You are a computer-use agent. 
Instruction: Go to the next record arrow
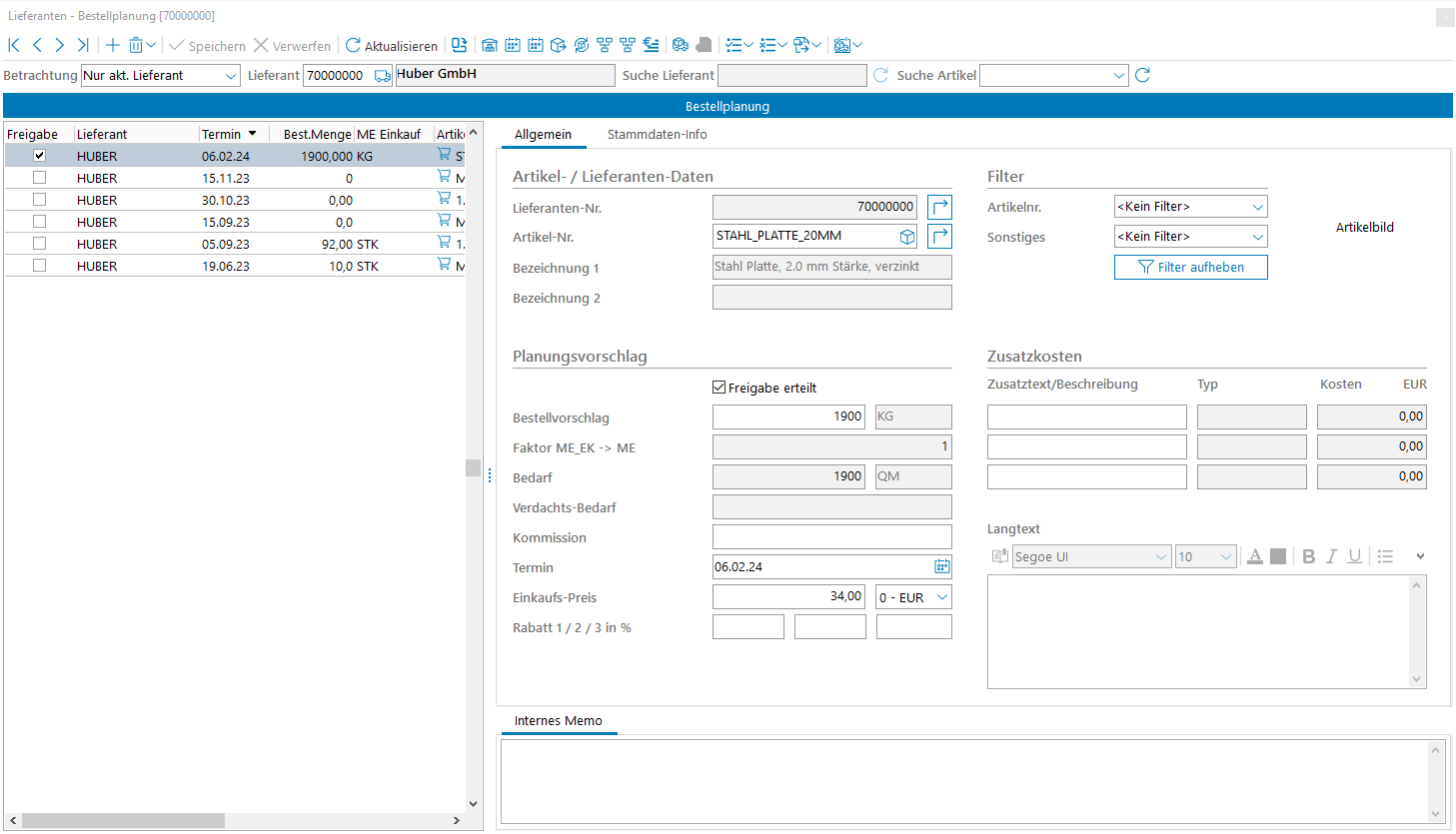tap(60, 45)
